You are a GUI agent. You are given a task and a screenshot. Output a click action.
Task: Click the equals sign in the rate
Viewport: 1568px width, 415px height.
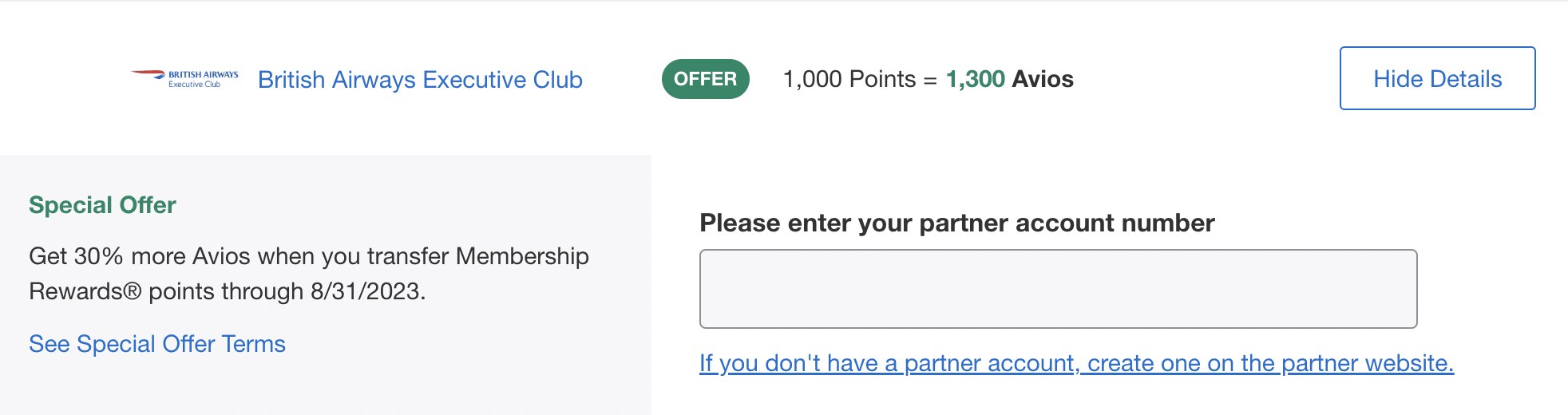[x=930, y=81]
